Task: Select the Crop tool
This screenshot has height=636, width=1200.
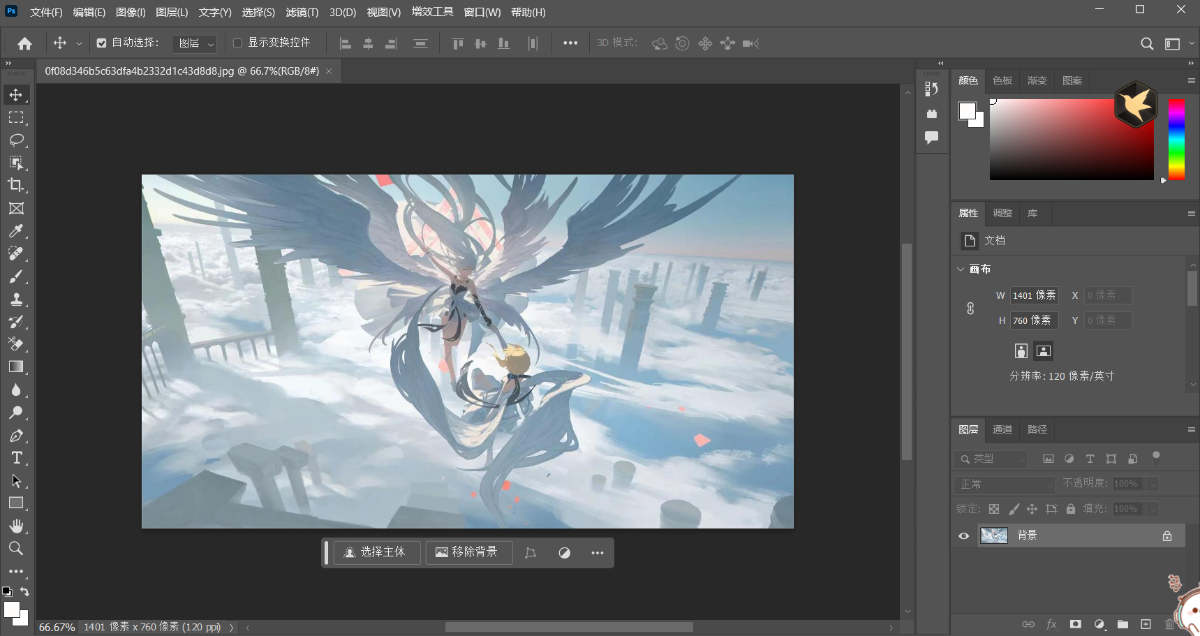Action: (16, 185)
